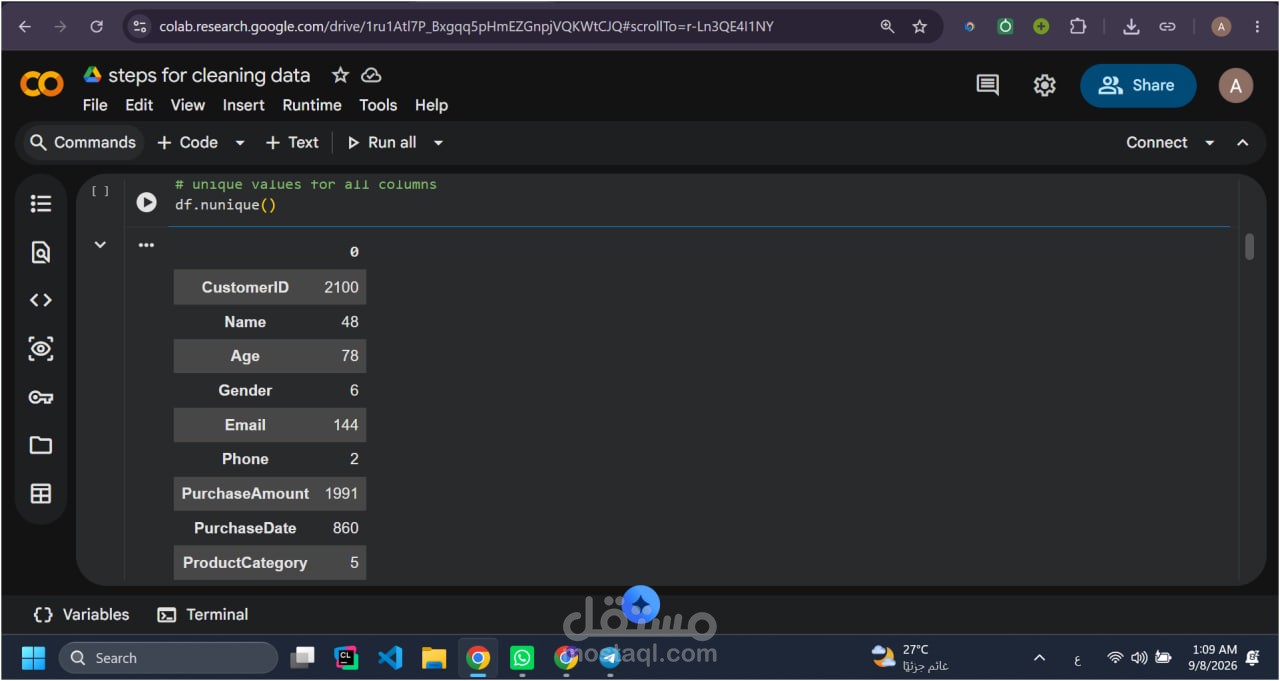This screenshot has width=1280, height=681.
Task: Expand the Run all dropdown arrow
Action: click(438, 143)
